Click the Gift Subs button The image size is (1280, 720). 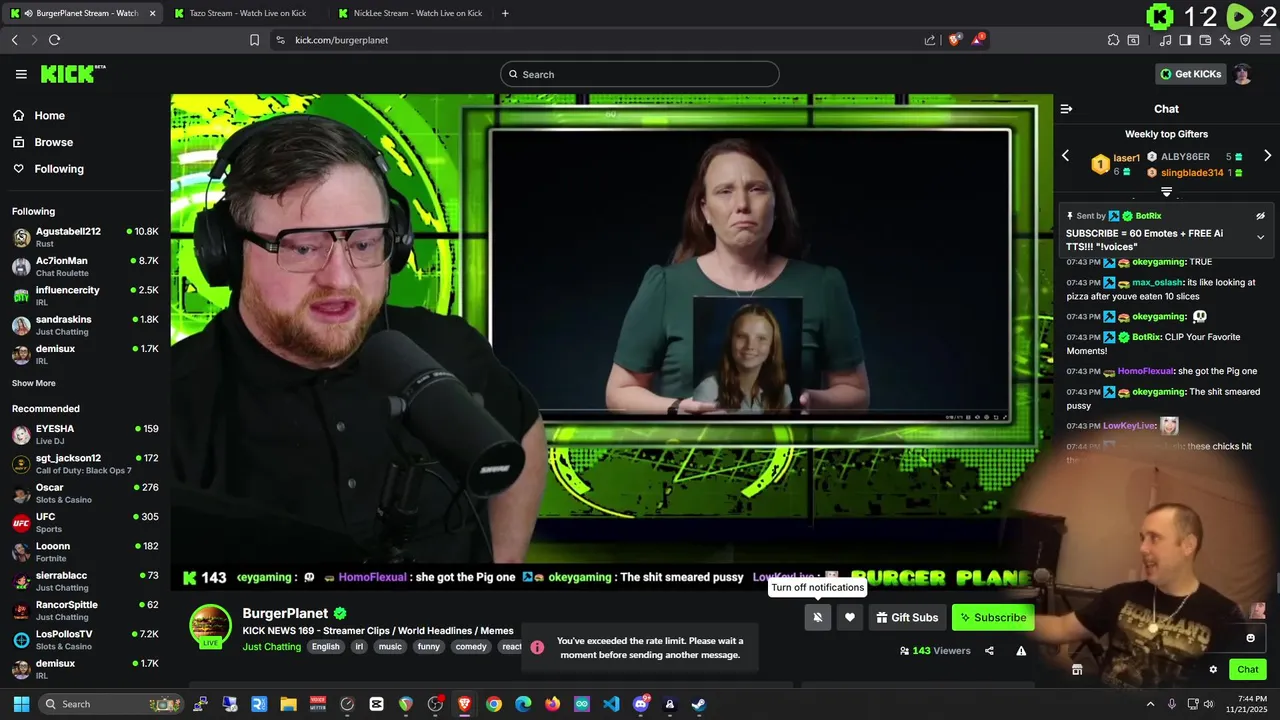tap(907, 618)
